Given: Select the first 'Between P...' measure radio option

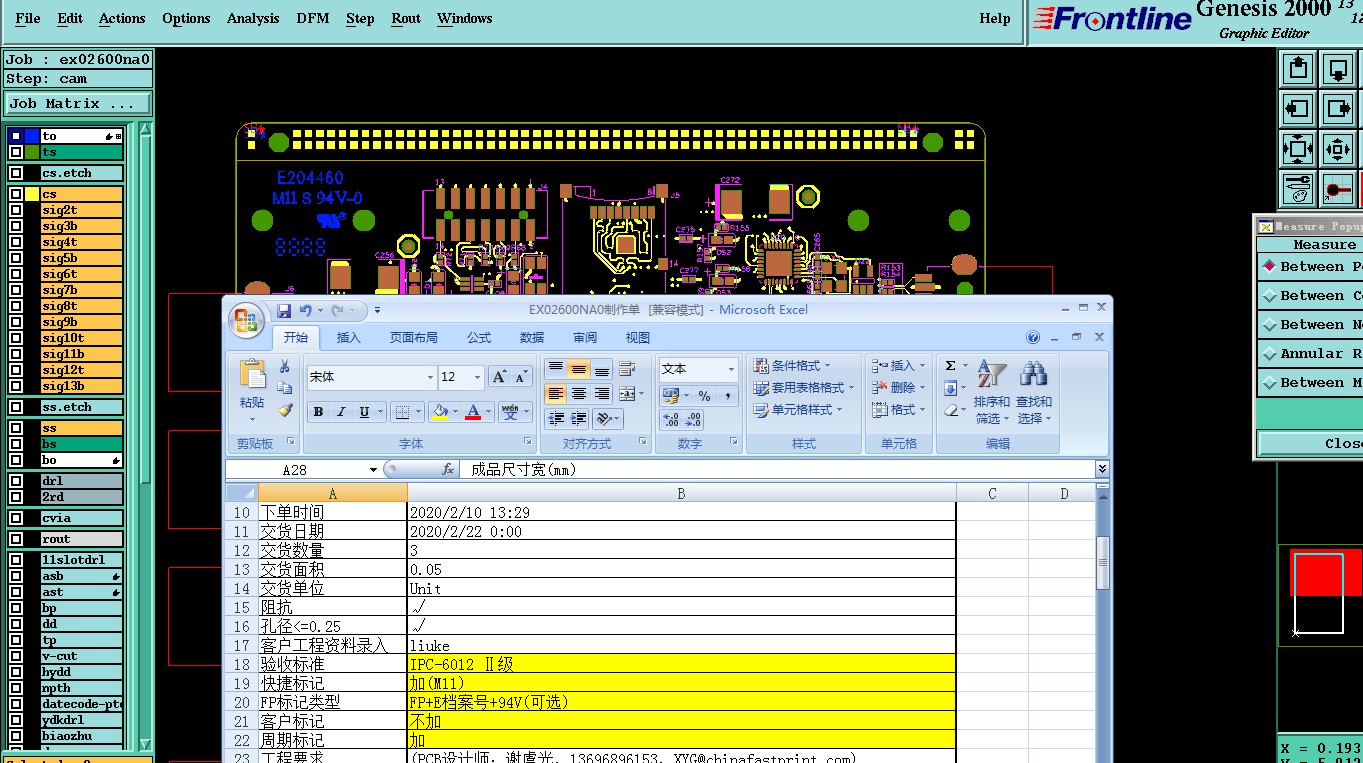Looking at the screenshot, I should point(1270,266).
